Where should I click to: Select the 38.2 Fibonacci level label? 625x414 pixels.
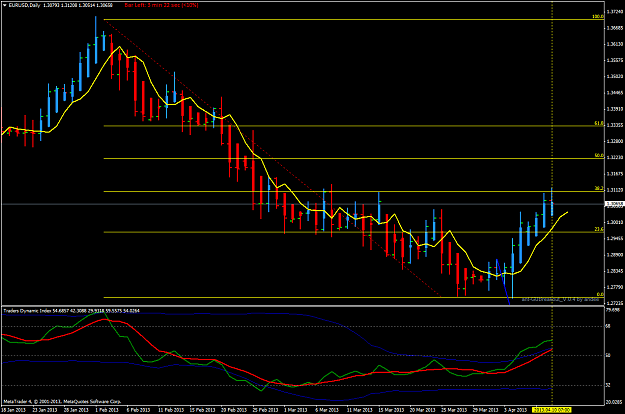pos(599,188)
